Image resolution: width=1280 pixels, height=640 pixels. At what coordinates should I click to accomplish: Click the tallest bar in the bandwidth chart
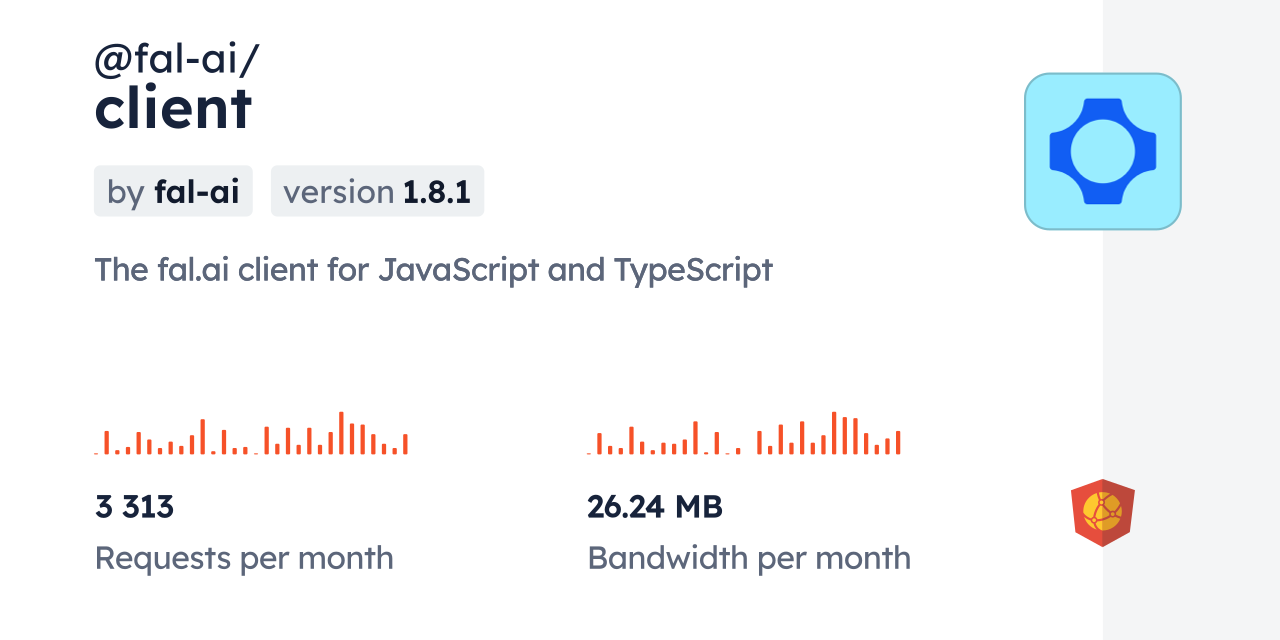click(x=834, y=433)
